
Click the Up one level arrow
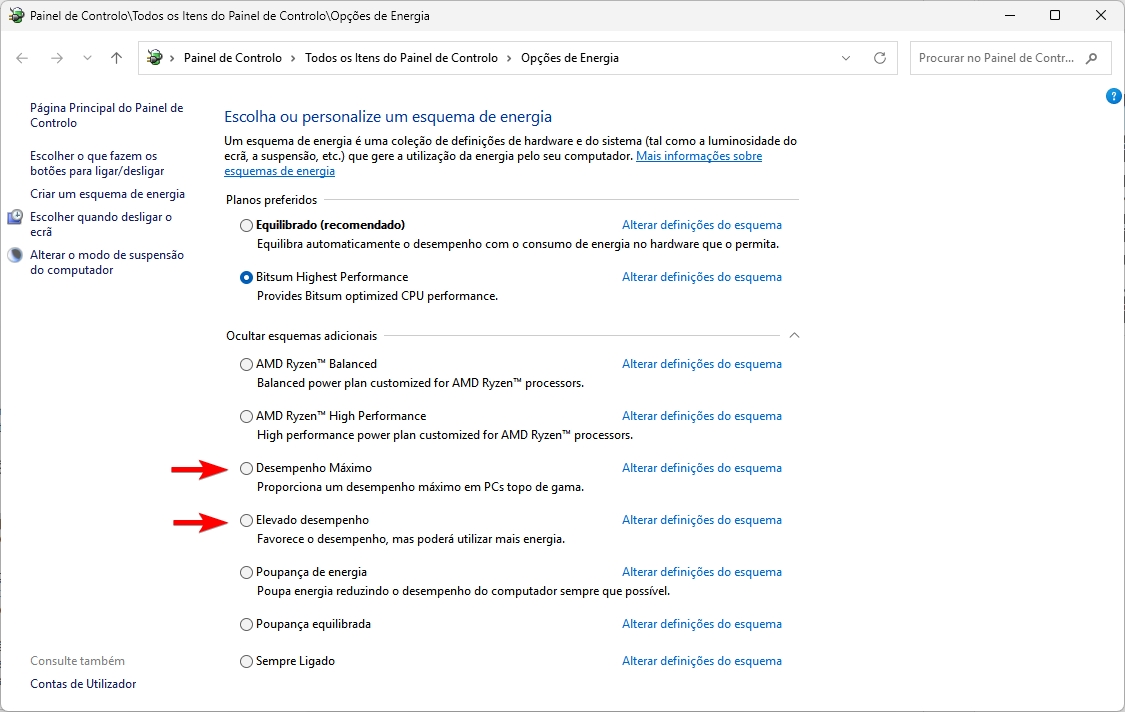pyautogui.click(x=116, y=58)
